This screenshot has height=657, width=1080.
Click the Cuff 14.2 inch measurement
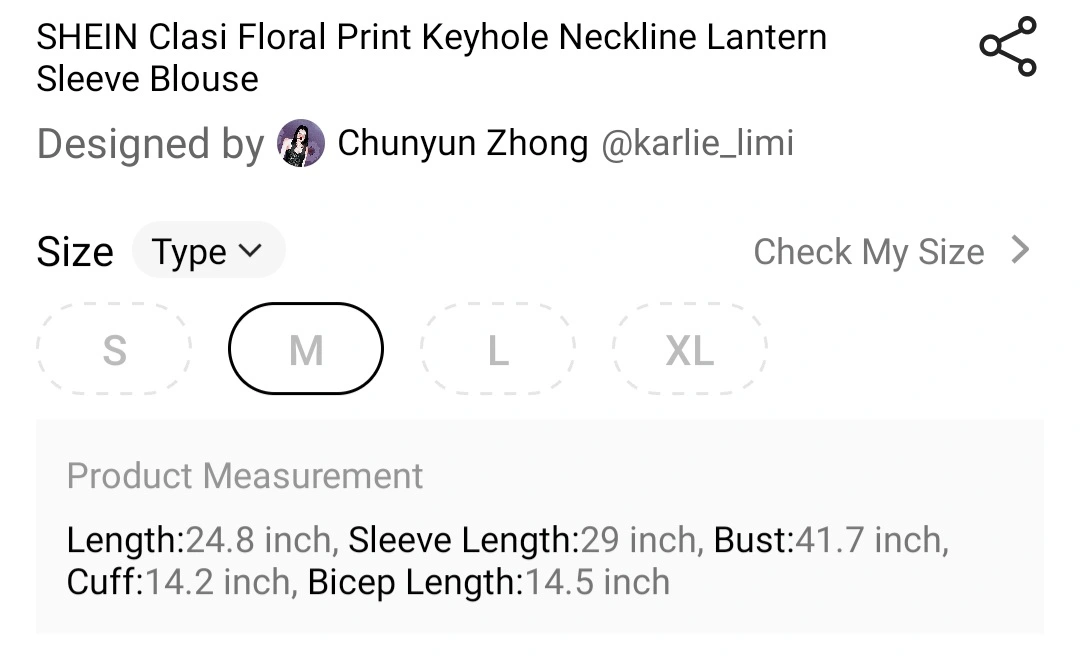pyautogui.click(x=183, y=582)
